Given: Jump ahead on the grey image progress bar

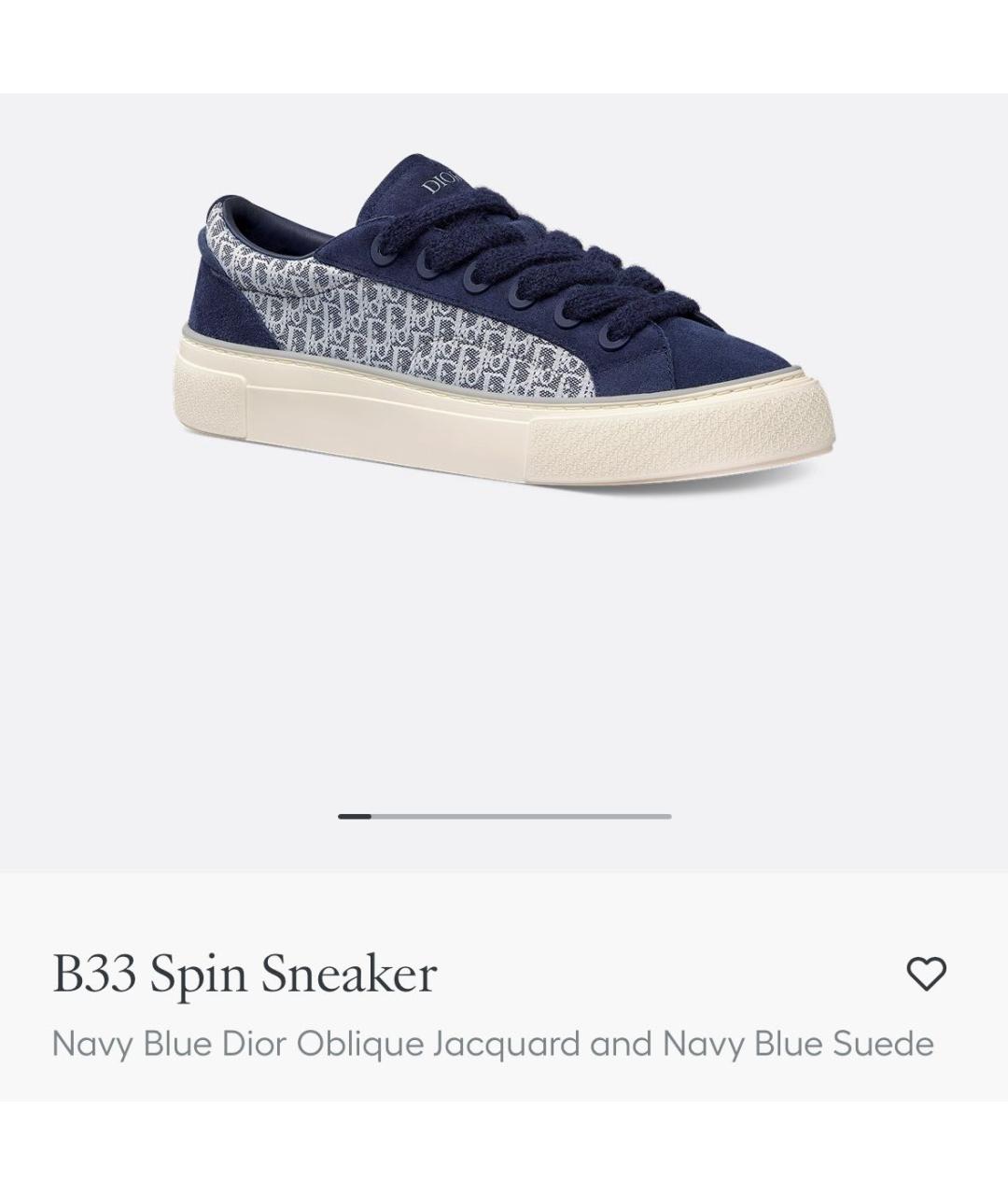Looking at the screenshot, I should [x=521, y=816].
